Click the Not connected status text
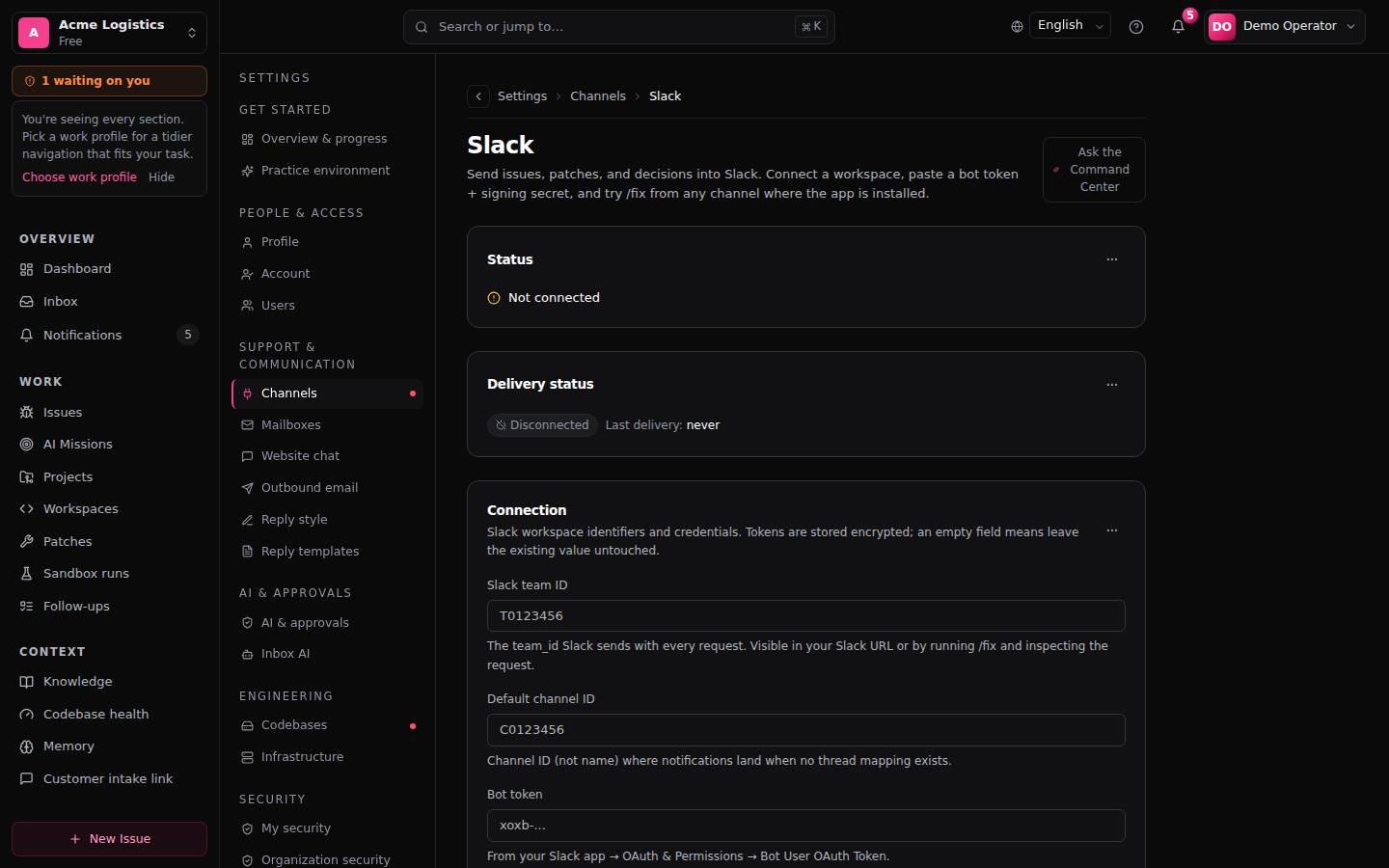1389x868 pixels. [554, 298]
